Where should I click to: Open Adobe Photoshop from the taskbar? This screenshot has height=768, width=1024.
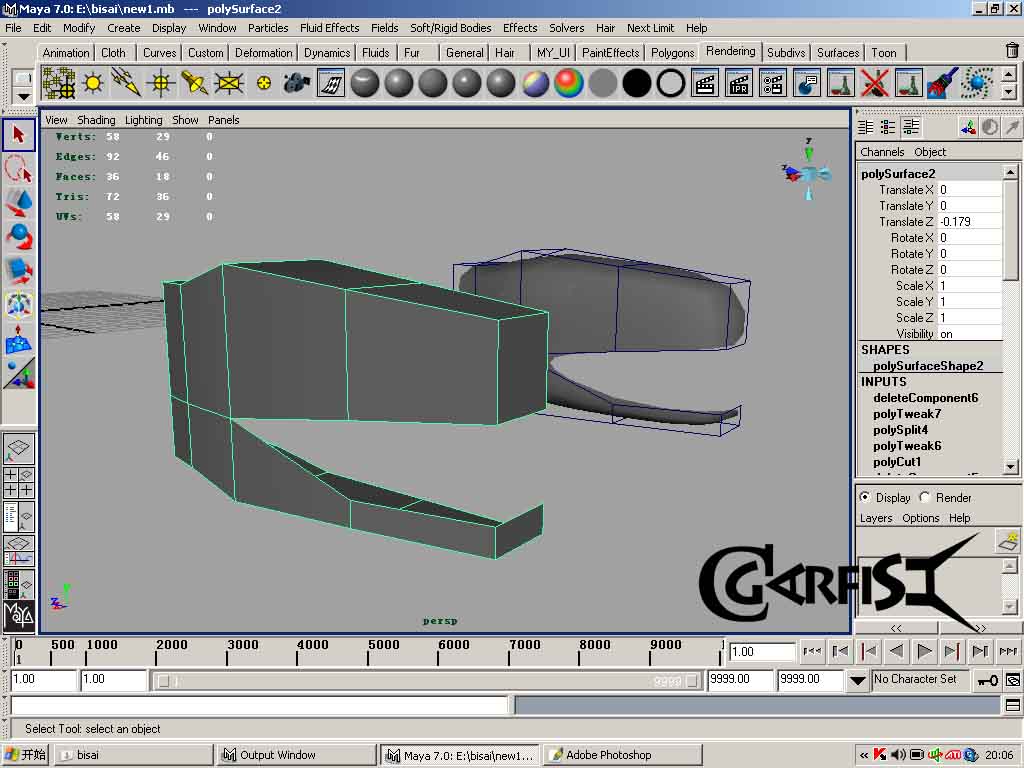pyautogui.click(x=623, y=754)
